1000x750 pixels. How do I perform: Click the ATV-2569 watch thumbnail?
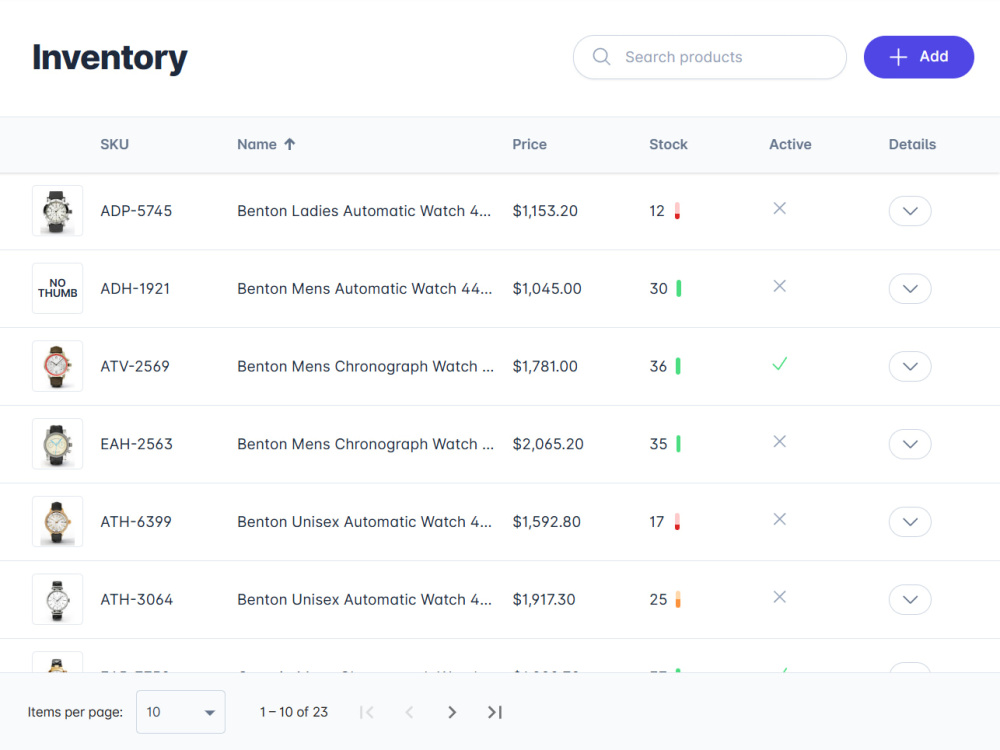click(57, 366)
